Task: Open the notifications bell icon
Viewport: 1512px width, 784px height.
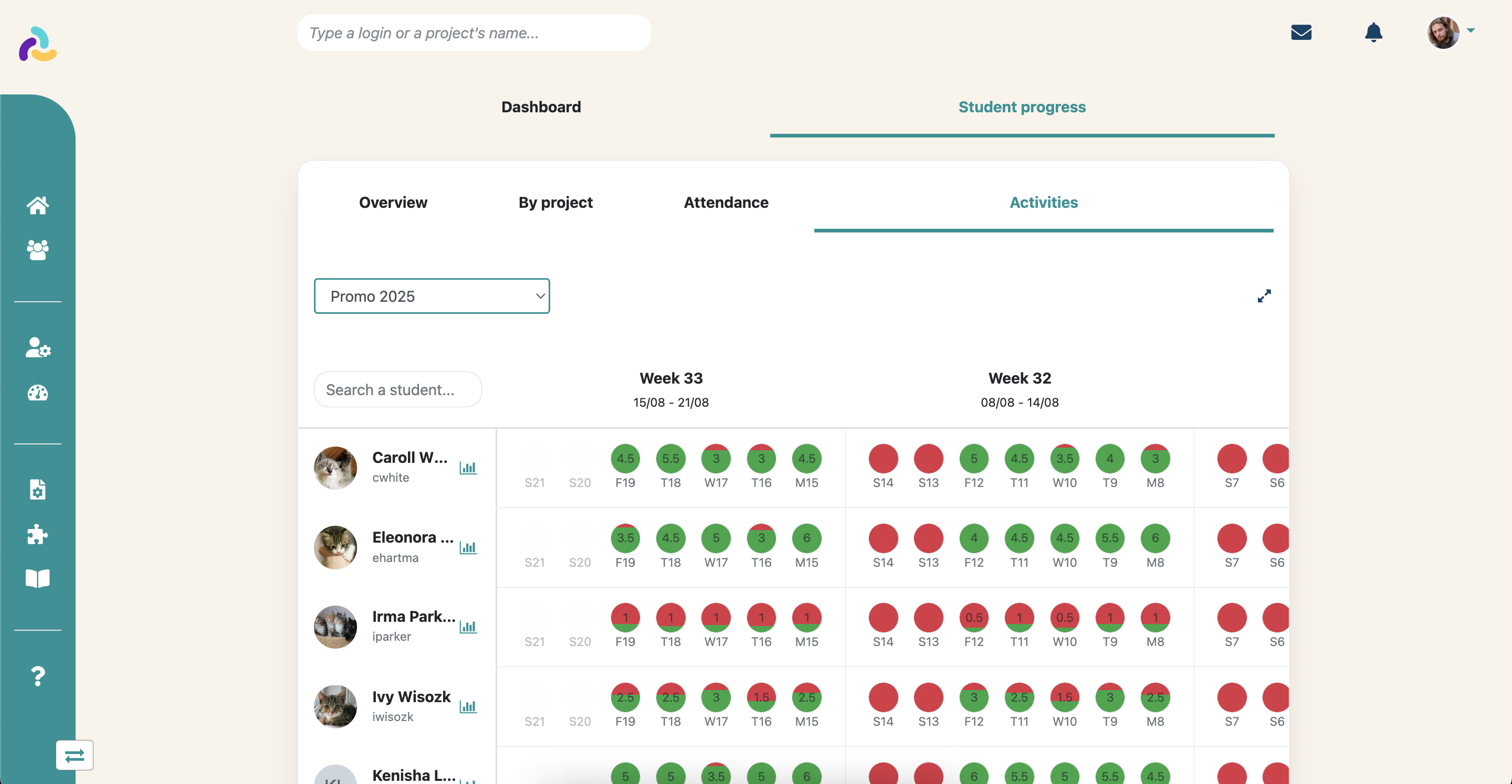Action: pos(1373,33)
